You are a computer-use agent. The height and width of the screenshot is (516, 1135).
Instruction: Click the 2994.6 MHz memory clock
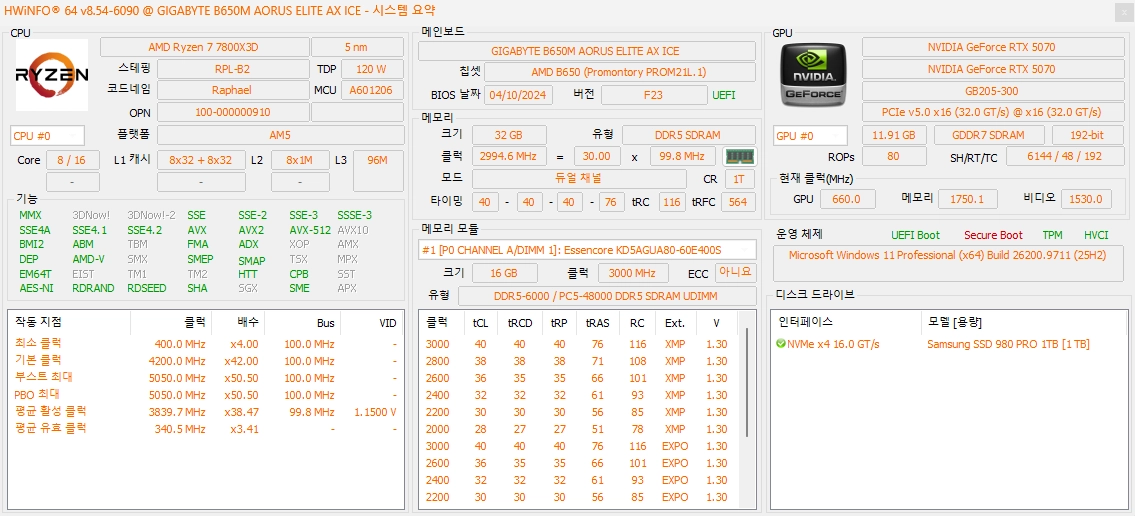(x=510, y=156)
